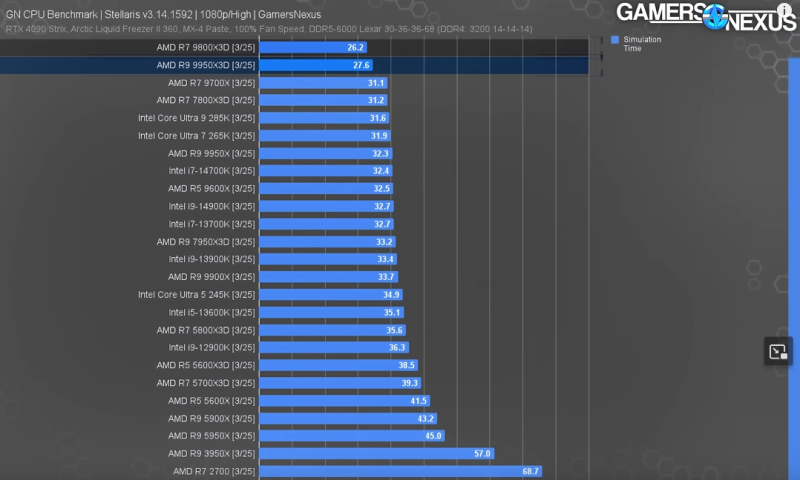Screen dimensions: 800x480
Task: Click the 31.9 value on the 265K bar
Action: pyautogui.click(x=379, y=136)
